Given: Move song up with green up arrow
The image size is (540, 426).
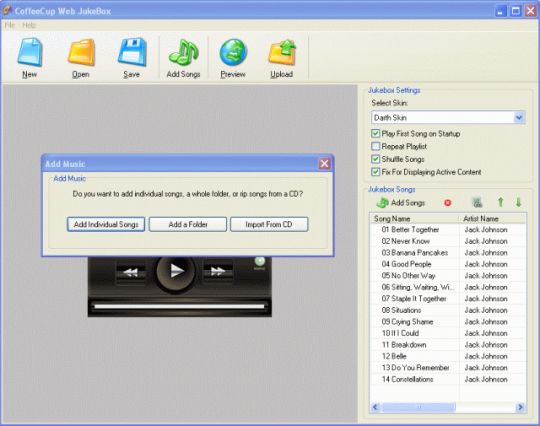Looking at the screenshot, I should [501, 202].
